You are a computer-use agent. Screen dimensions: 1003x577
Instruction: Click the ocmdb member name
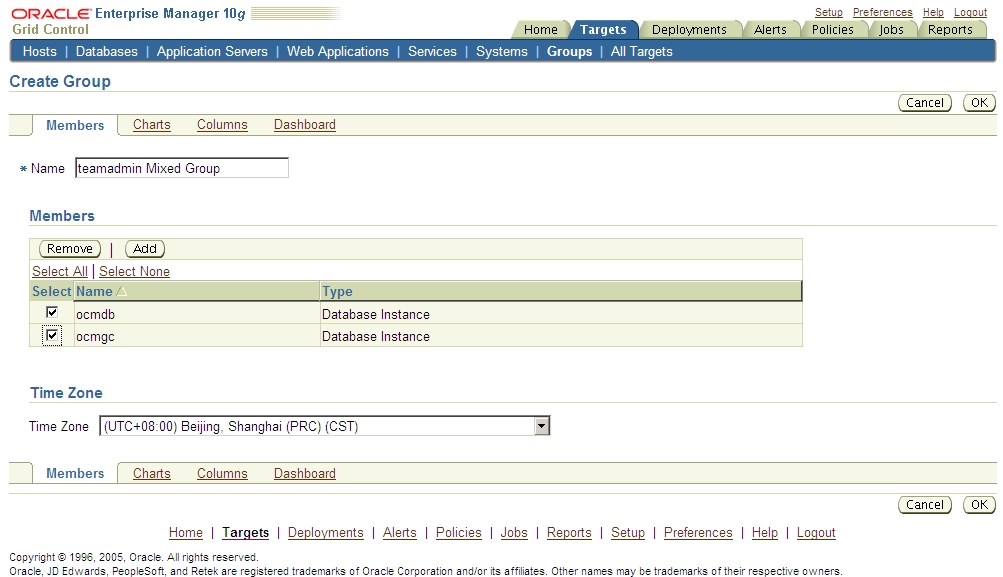click(95, 315)
